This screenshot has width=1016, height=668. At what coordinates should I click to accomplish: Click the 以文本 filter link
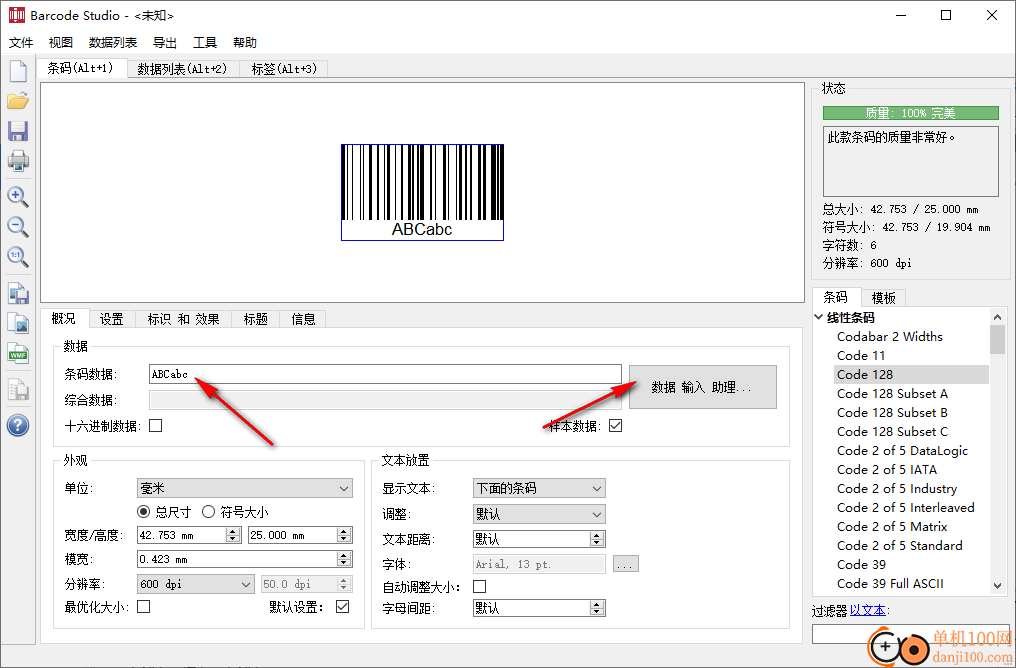click(x=868, y=610)
